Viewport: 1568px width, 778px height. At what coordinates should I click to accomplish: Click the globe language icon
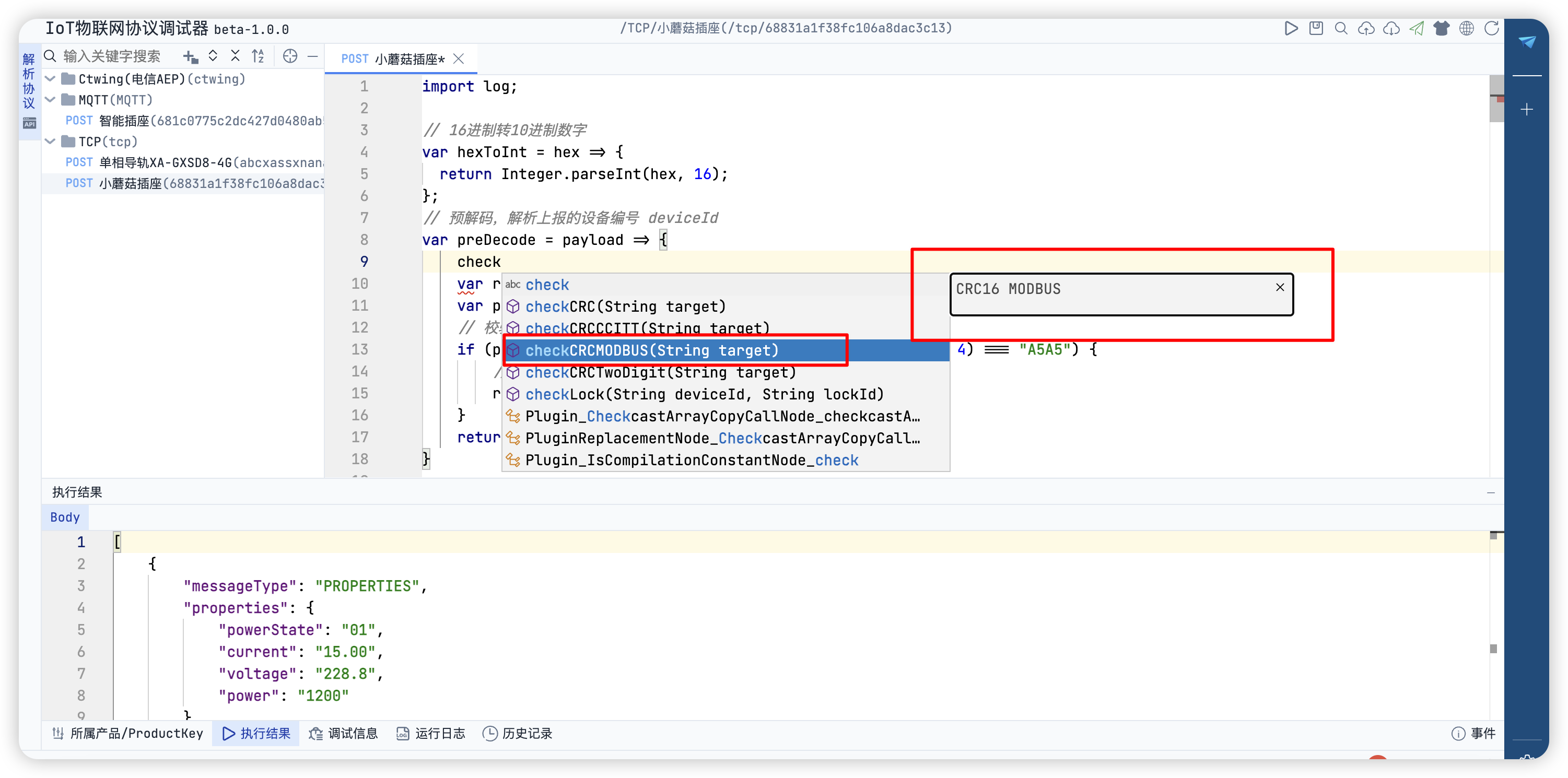click(1466, 29)
